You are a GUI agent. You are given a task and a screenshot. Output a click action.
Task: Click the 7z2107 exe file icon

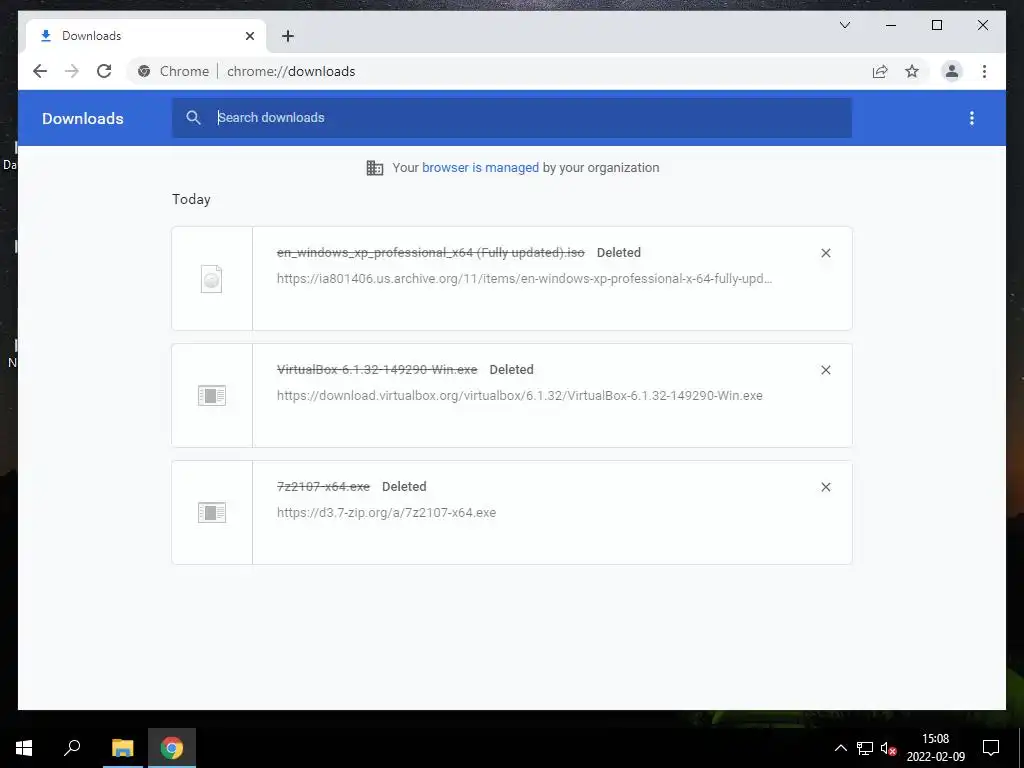pos(212,512)
